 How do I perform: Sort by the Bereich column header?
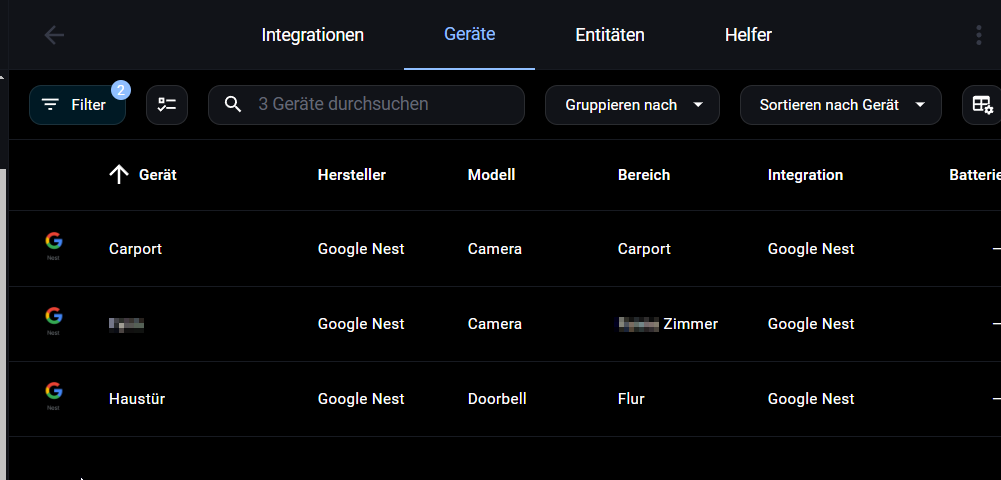(x=644, y=175)
